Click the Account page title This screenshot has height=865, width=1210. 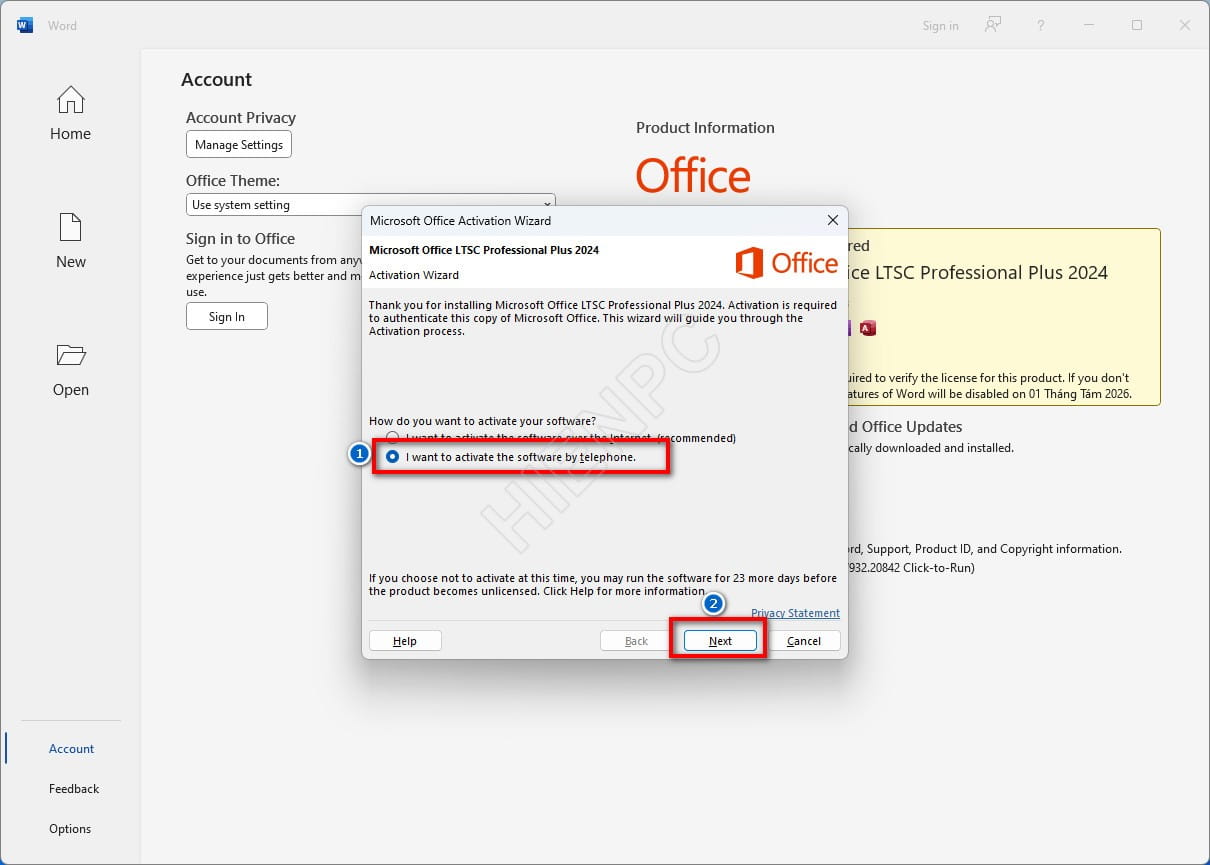click(x=216, y=79)
